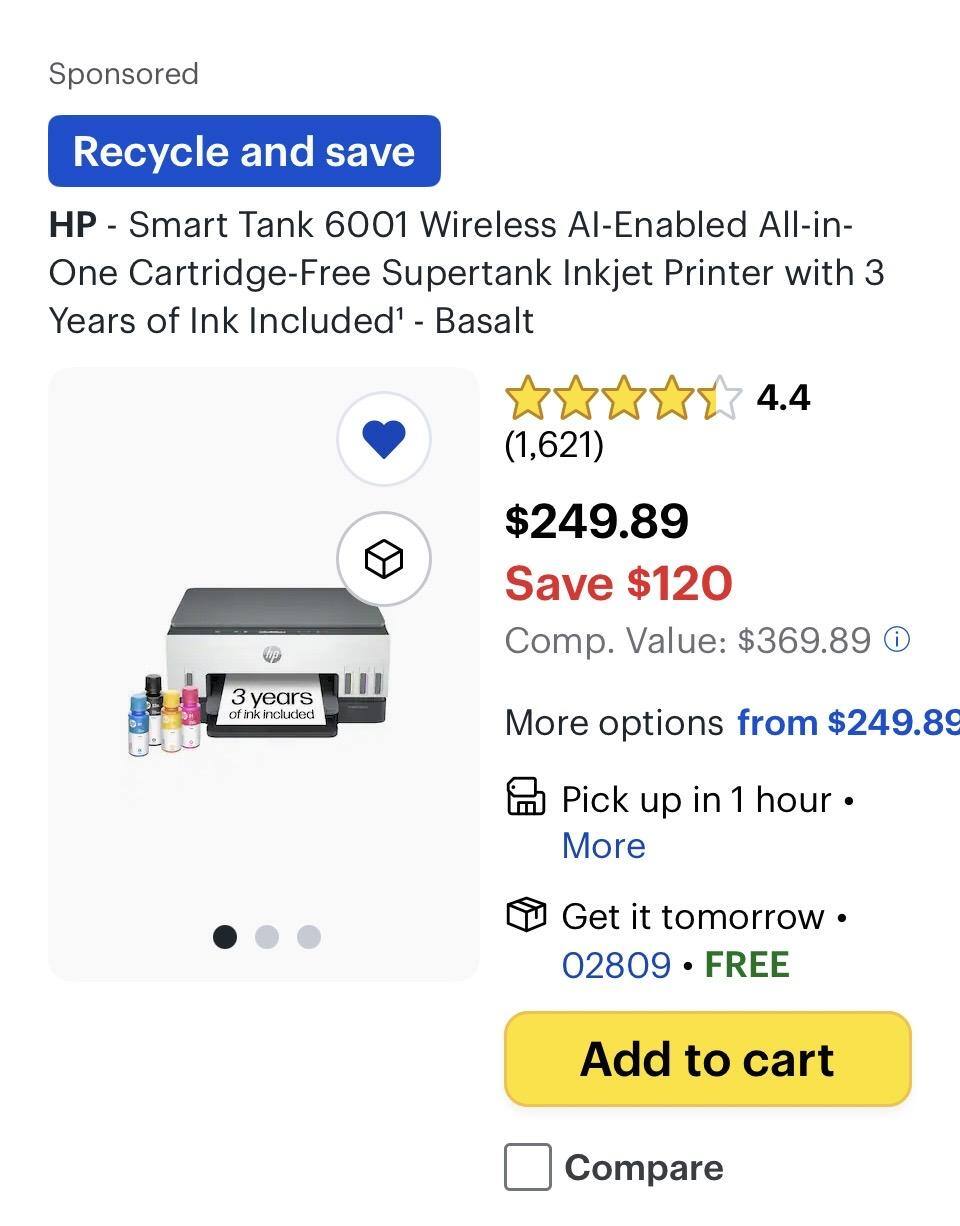The width and height of the screenshot is (960, 1226).
Task: Click the Comp. Value info icon
Action: [898, 639]
